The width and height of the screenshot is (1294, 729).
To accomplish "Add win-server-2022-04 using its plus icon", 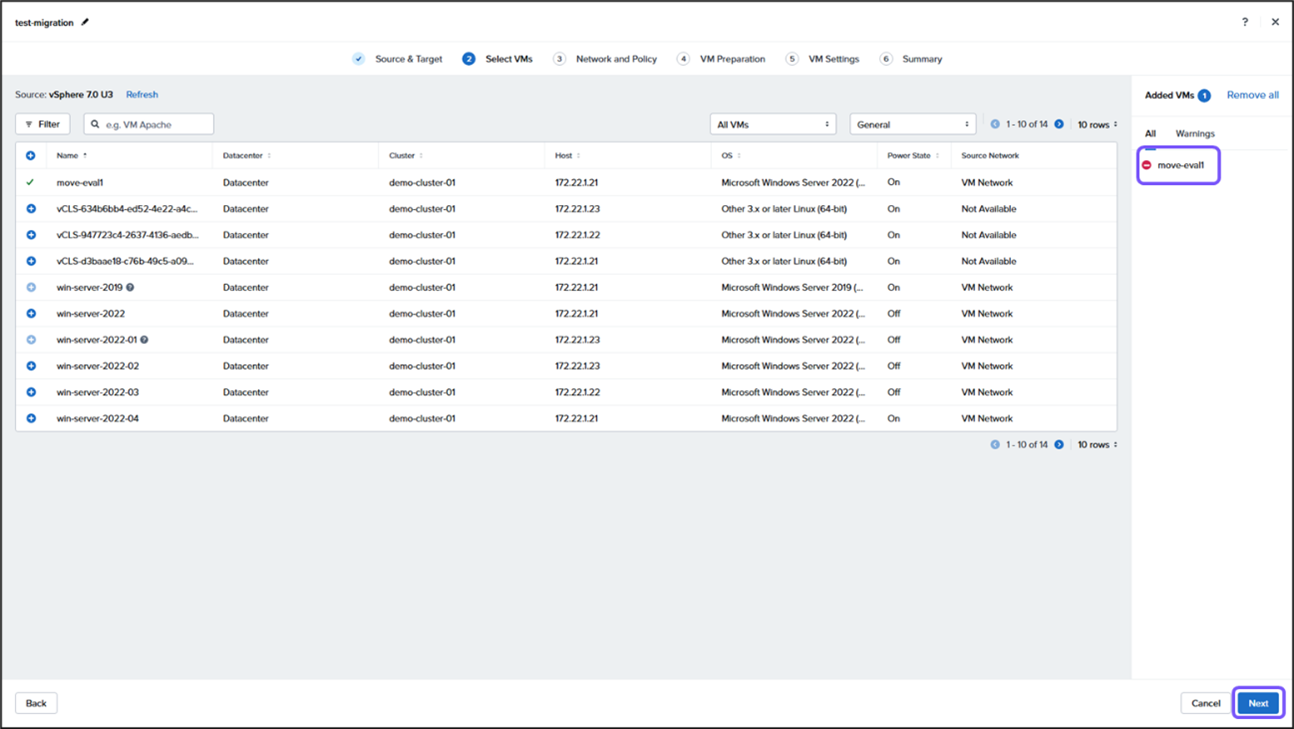I will pos(31,419).
